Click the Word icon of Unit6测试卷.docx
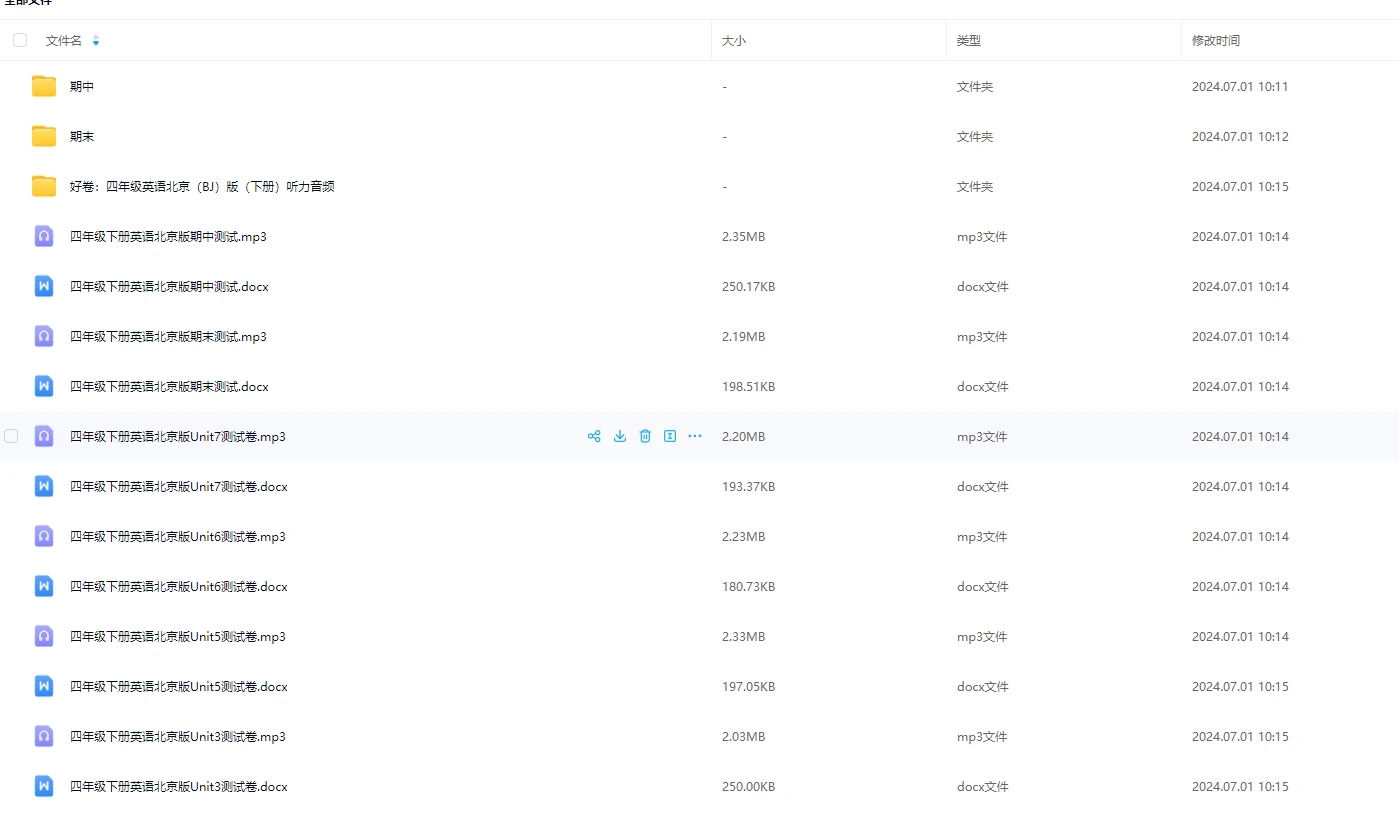 [x=44, y=586]
